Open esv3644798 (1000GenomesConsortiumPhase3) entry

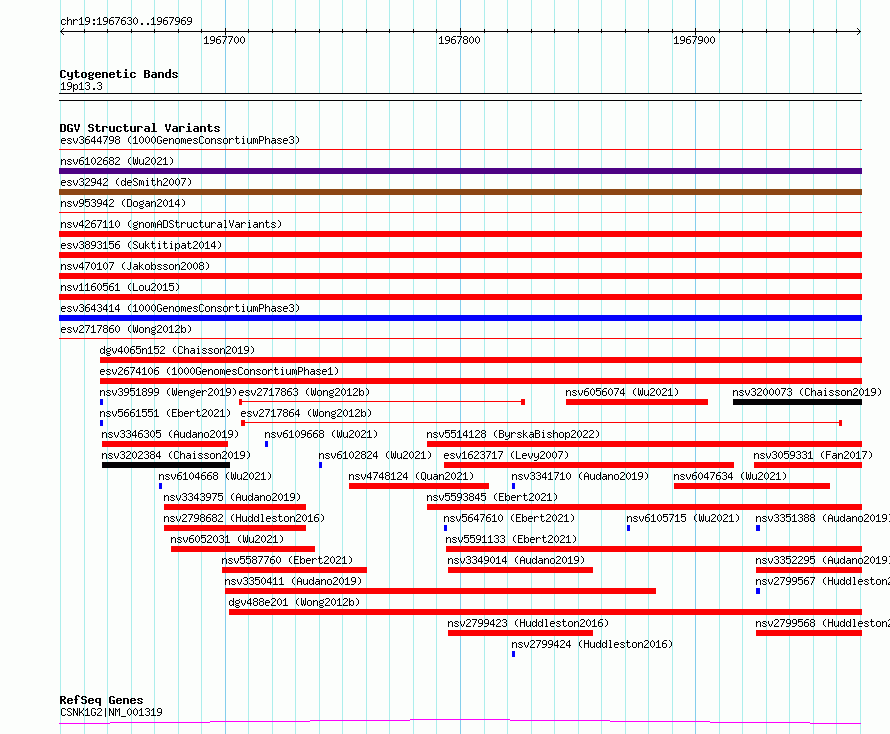[180, 140]
